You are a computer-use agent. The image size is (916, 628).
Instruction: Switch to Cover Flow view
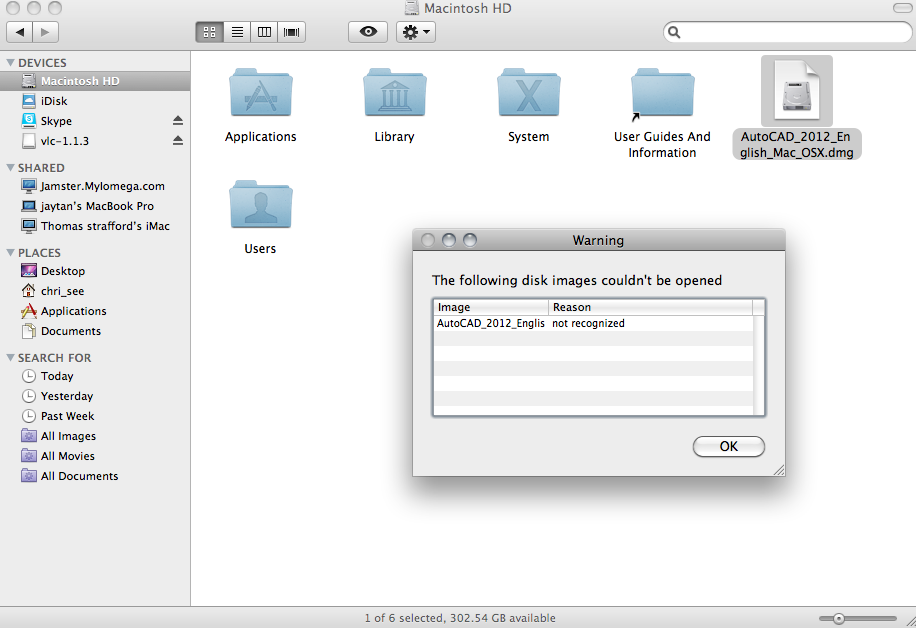[x=292, y=32]
